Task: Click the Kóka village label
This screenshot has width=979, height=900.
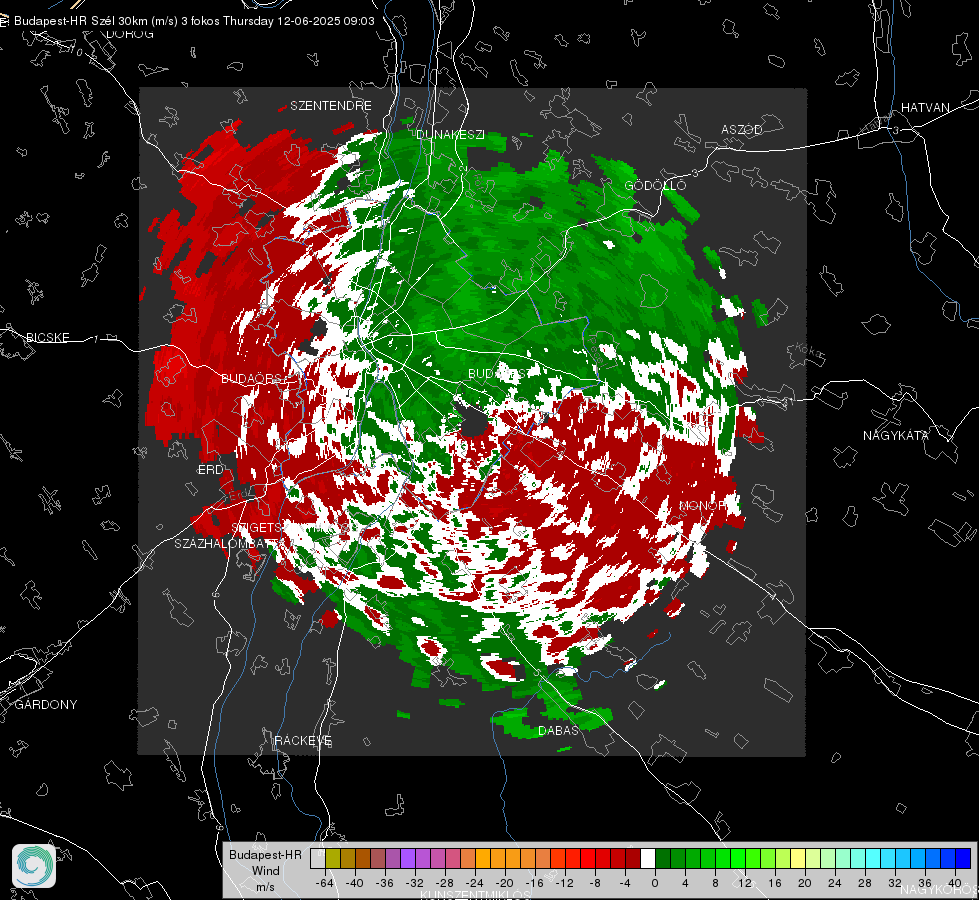Action: (807, 351)
